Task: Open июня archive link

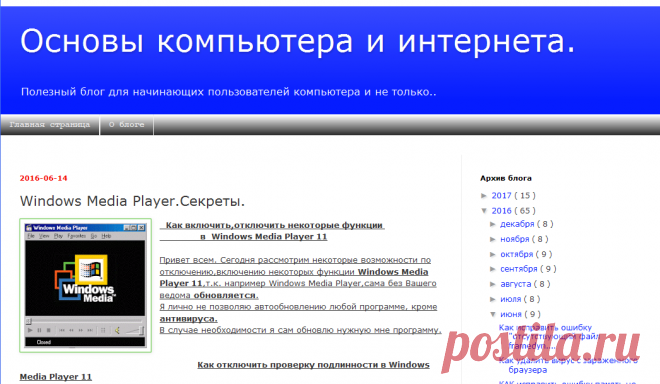Action: [511, 314]
